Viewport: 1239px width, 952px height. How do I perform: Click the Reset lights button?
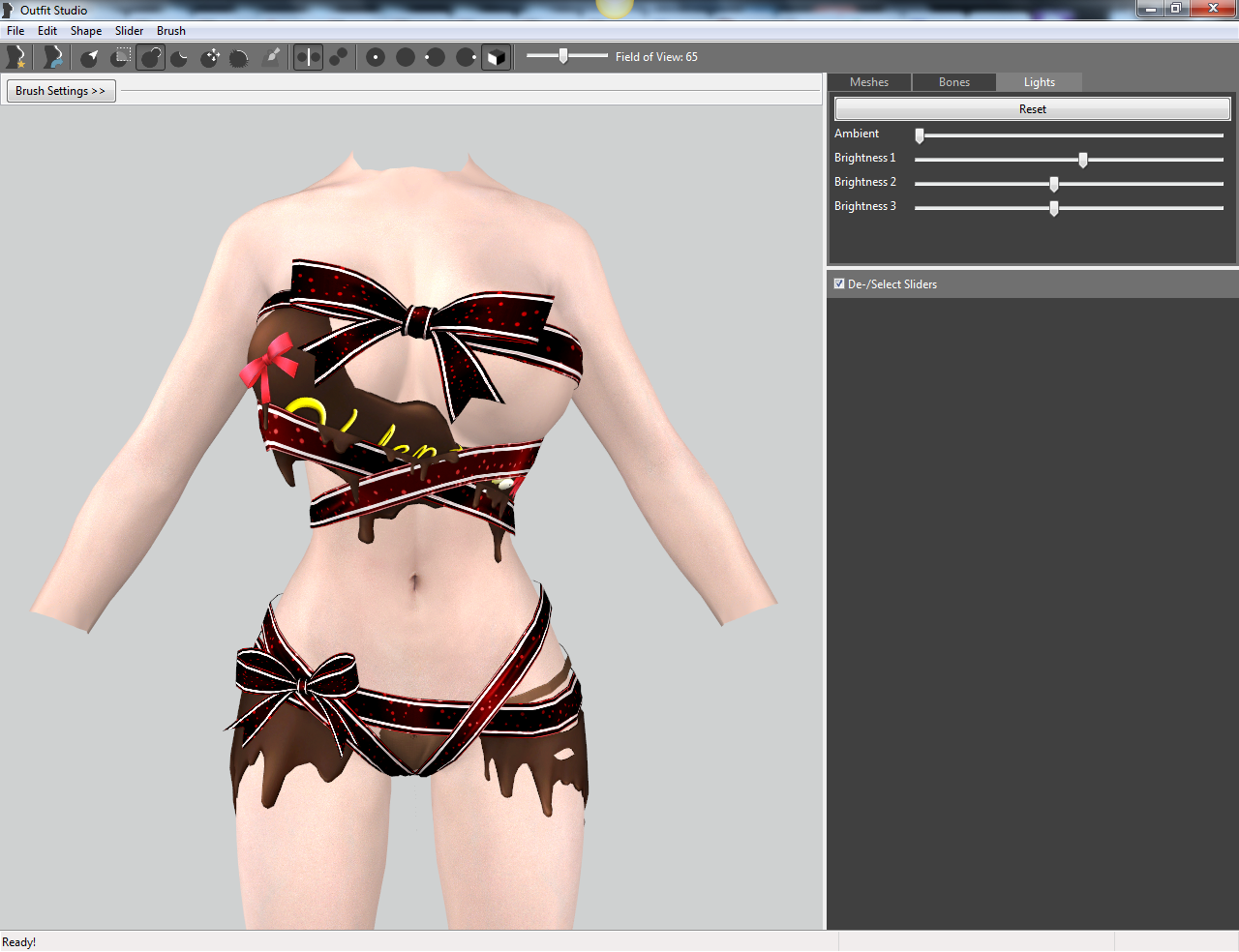pos(1033,109)
